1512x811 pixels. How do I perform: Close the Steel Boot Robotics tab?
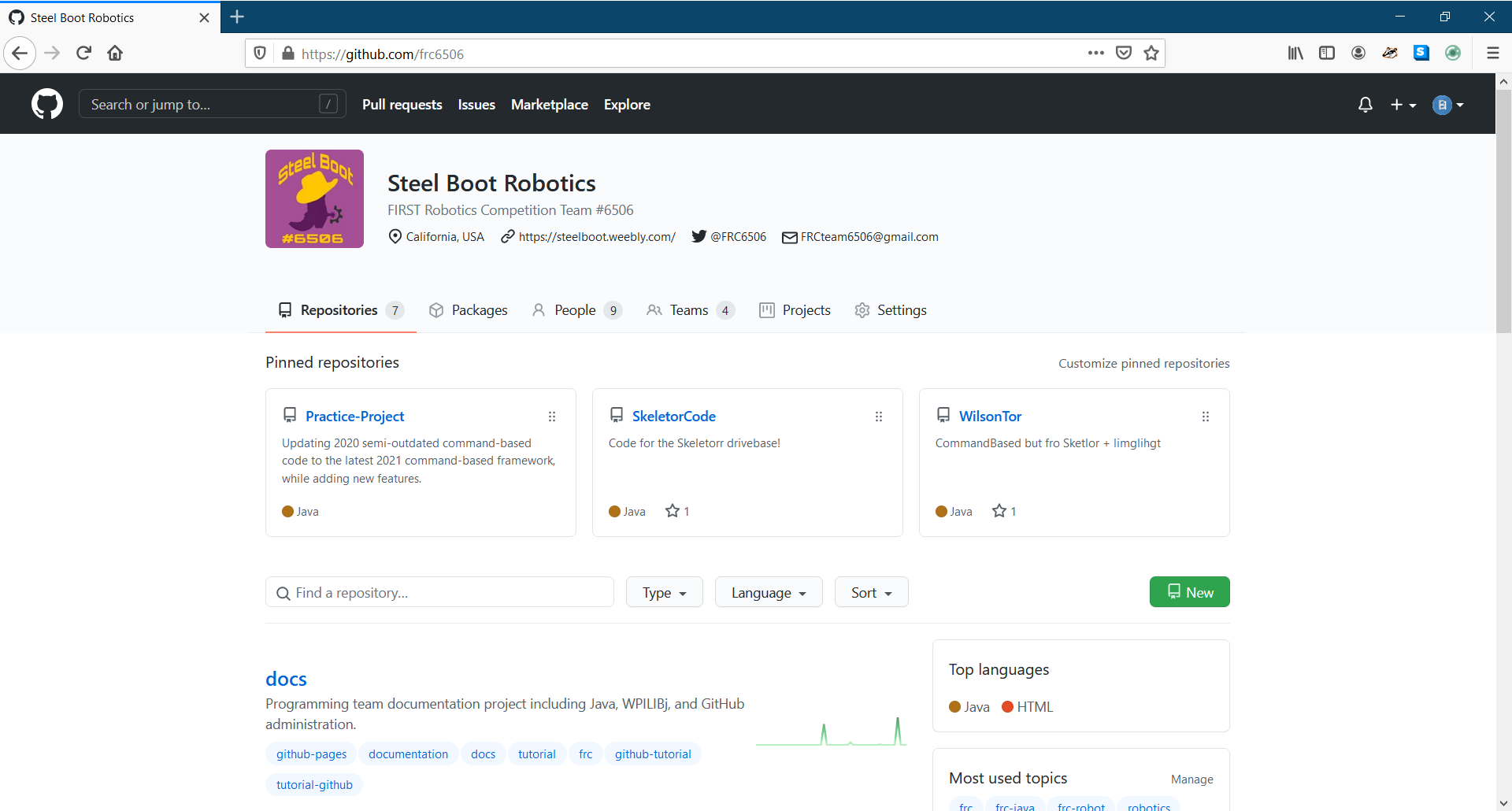click(x=205, y=17)
